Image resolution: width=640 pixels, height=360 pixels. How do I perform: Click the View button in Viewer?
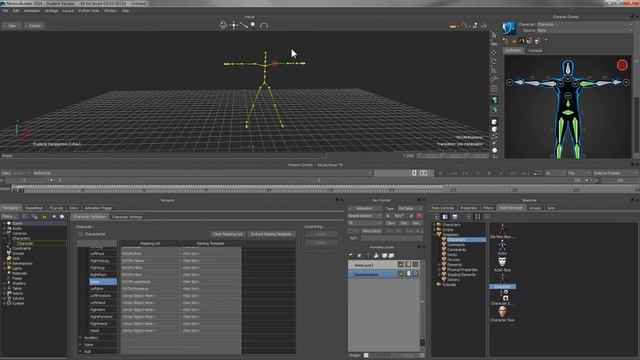point(12,26)
